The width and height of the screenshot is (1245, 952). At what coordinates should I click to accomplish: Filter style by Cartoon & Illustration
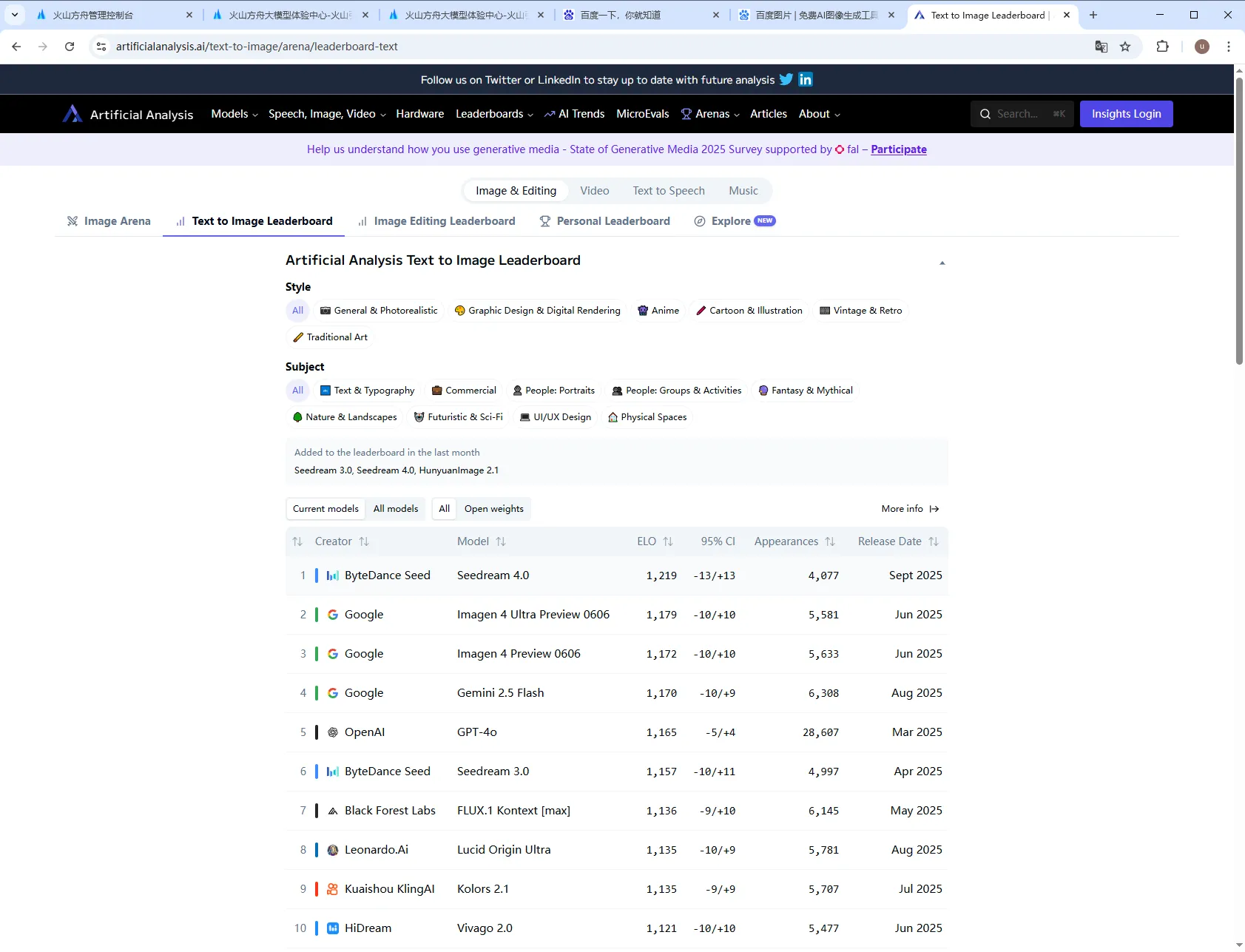click(x=749, y=311)
